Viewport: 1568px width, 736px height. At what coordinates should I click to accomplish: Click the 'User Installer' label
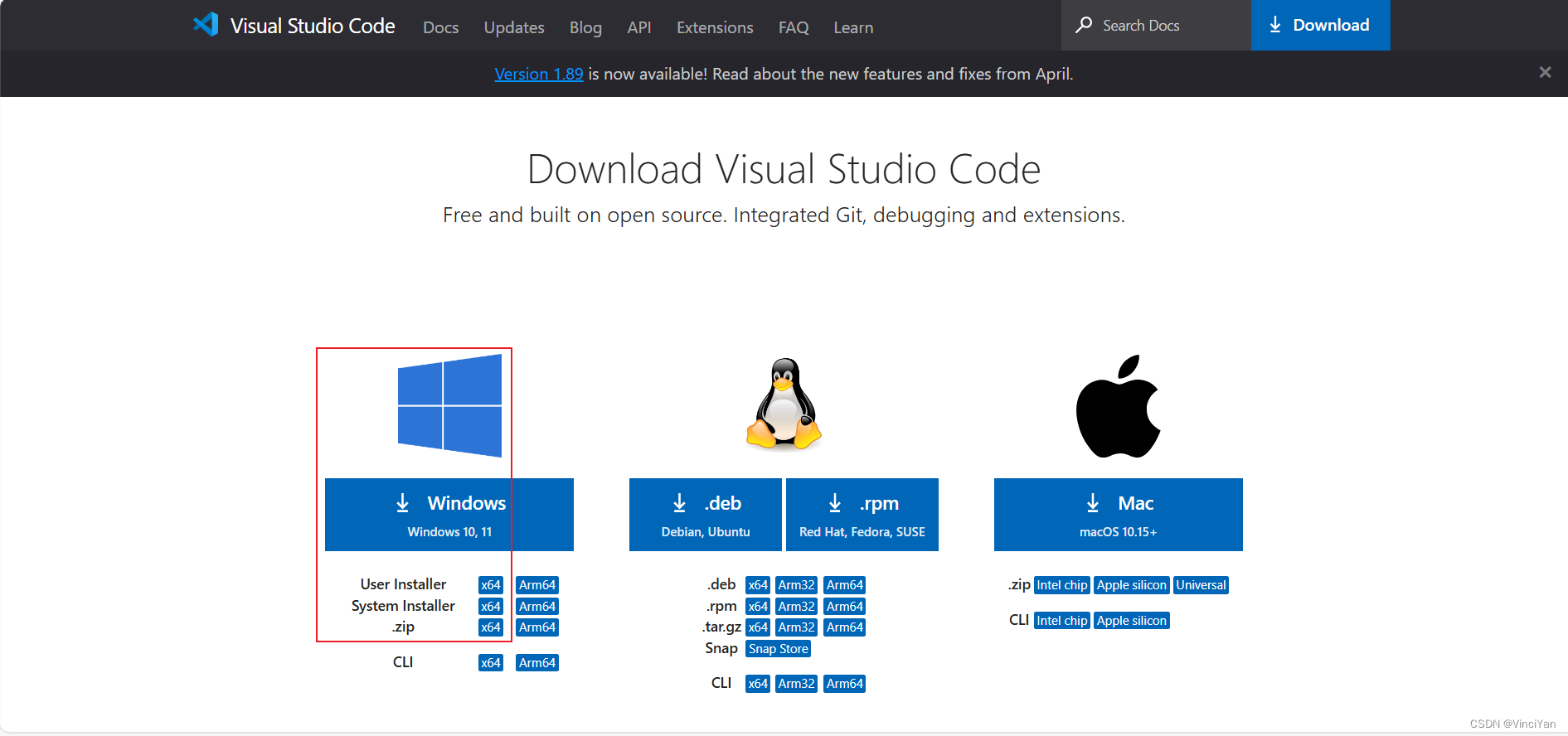click(x=403, y=584)
